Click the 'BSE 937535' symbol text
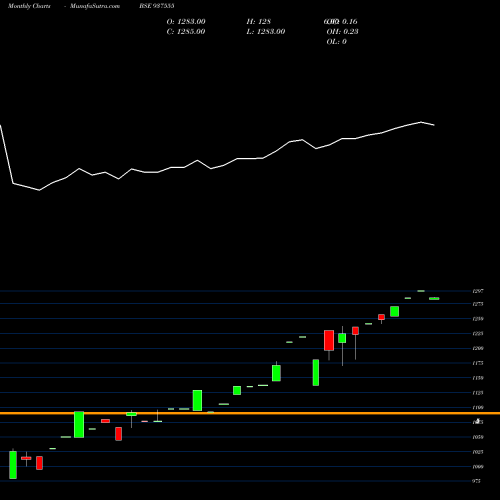The image size is (500, 500). pos(157,6)
